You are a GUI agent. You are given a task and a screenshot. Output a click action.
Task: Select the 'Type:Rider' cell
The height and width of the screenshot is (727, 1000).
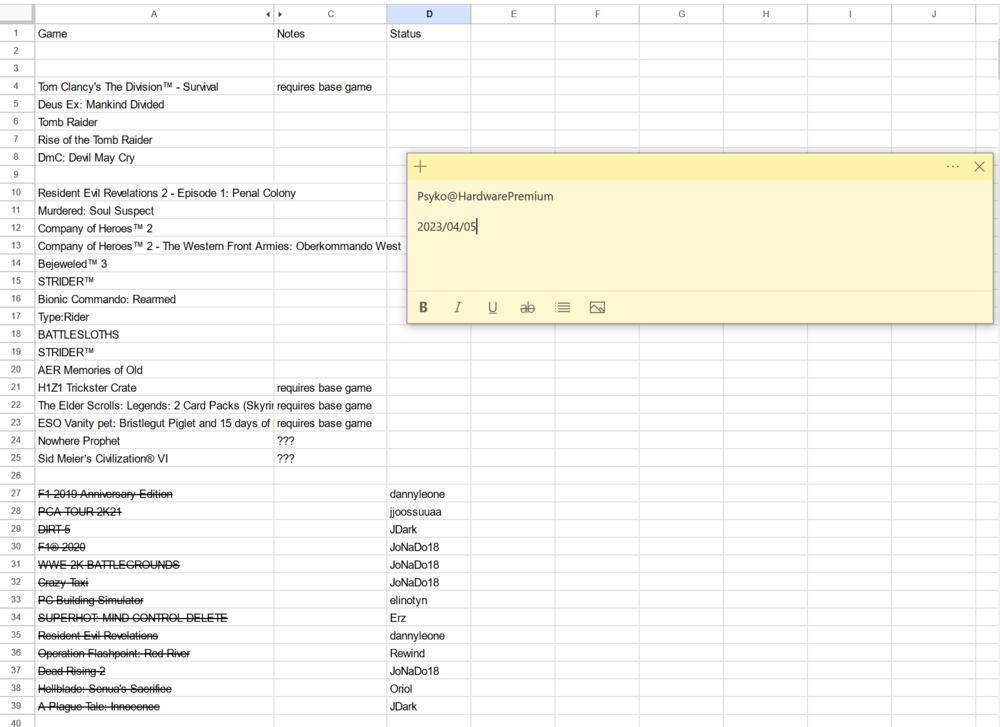154,317
